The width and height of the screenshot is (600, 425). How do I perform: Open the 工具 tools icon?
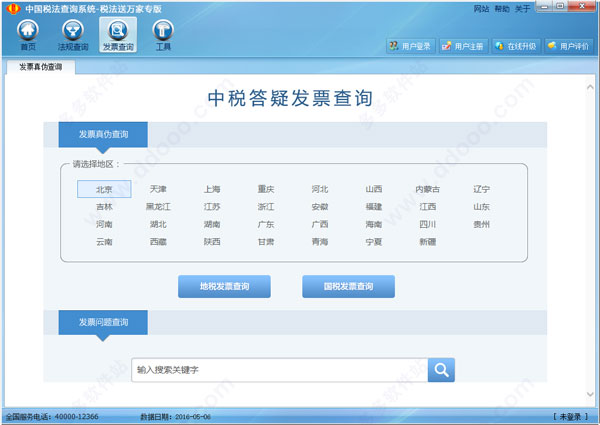(x=163, y=35)
